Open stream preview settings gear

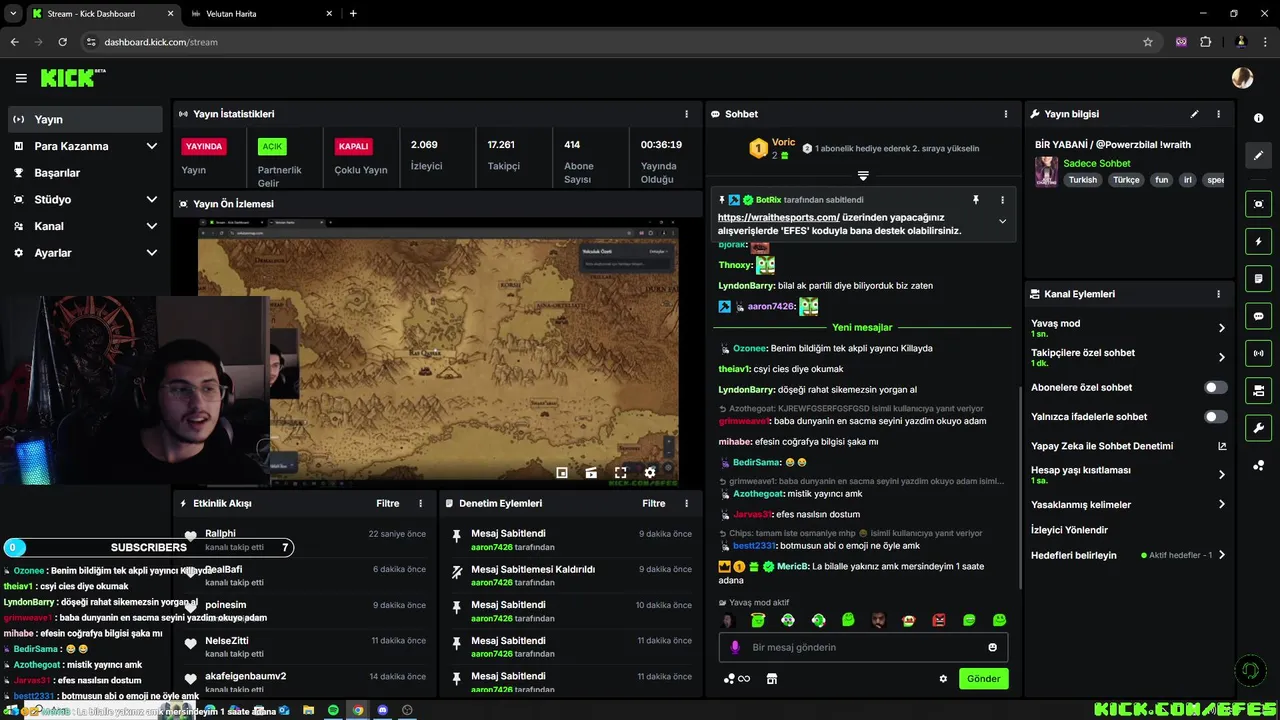(x=650, y=472)
